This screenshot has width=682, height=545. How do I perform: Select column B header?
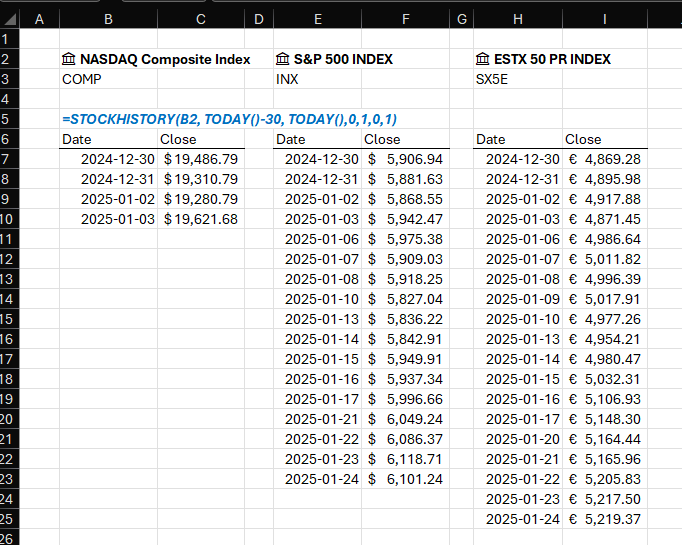pyautogui.click(x=108, y=19)
